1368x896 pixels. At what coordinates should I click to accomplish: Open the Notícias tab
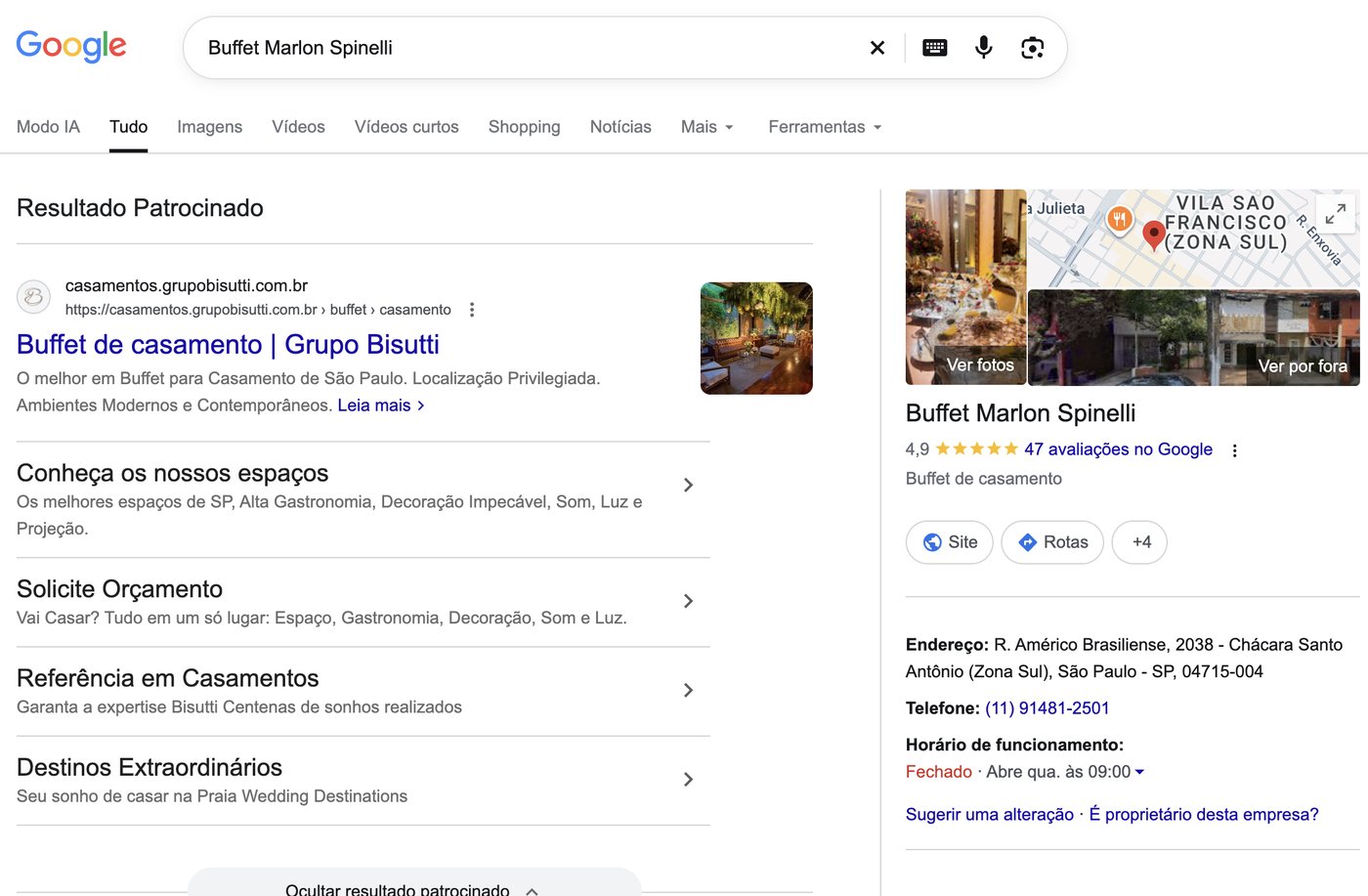pos(620,127)
